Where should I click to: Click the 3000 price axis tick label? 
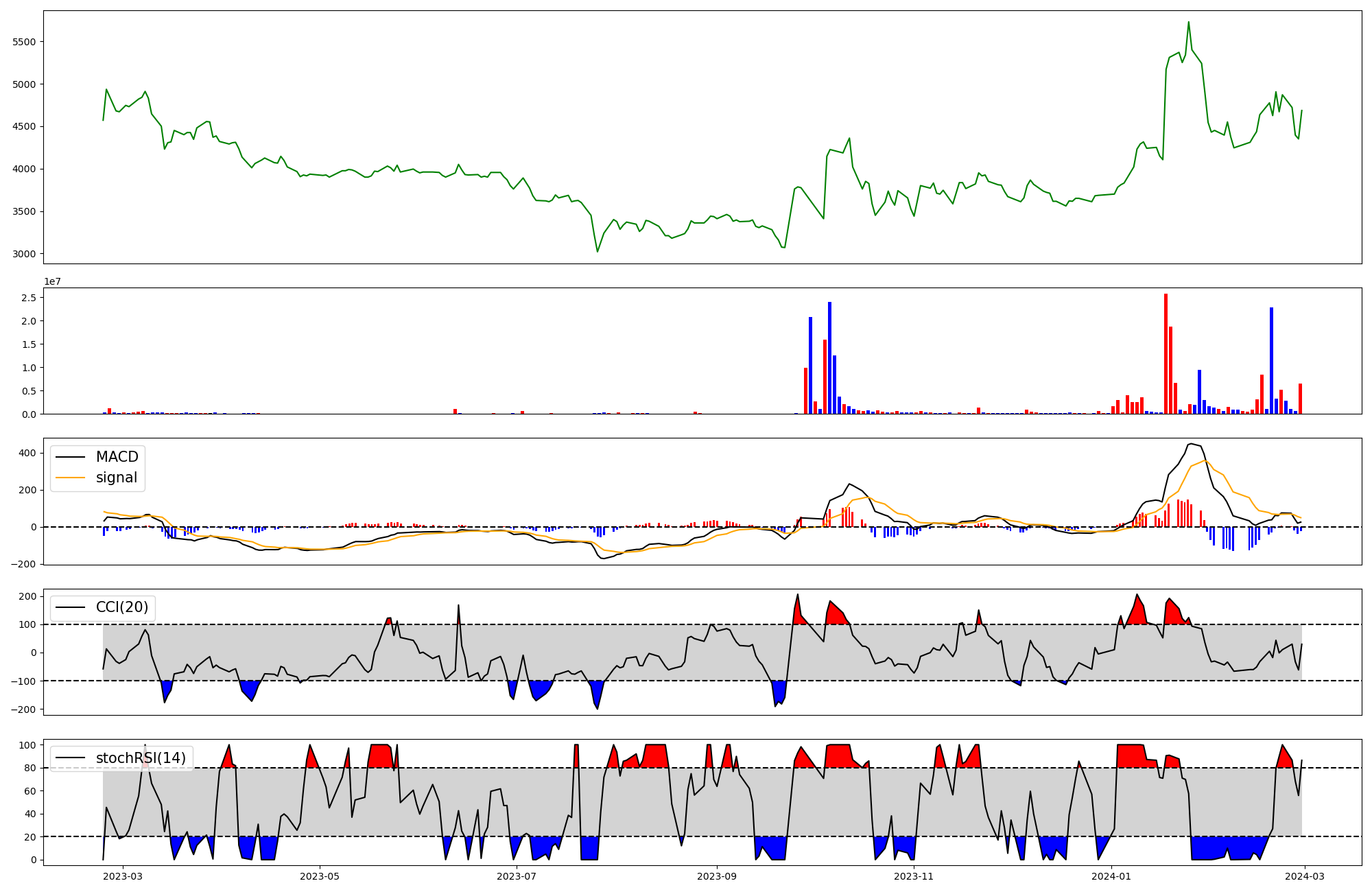tap(24, 254)
